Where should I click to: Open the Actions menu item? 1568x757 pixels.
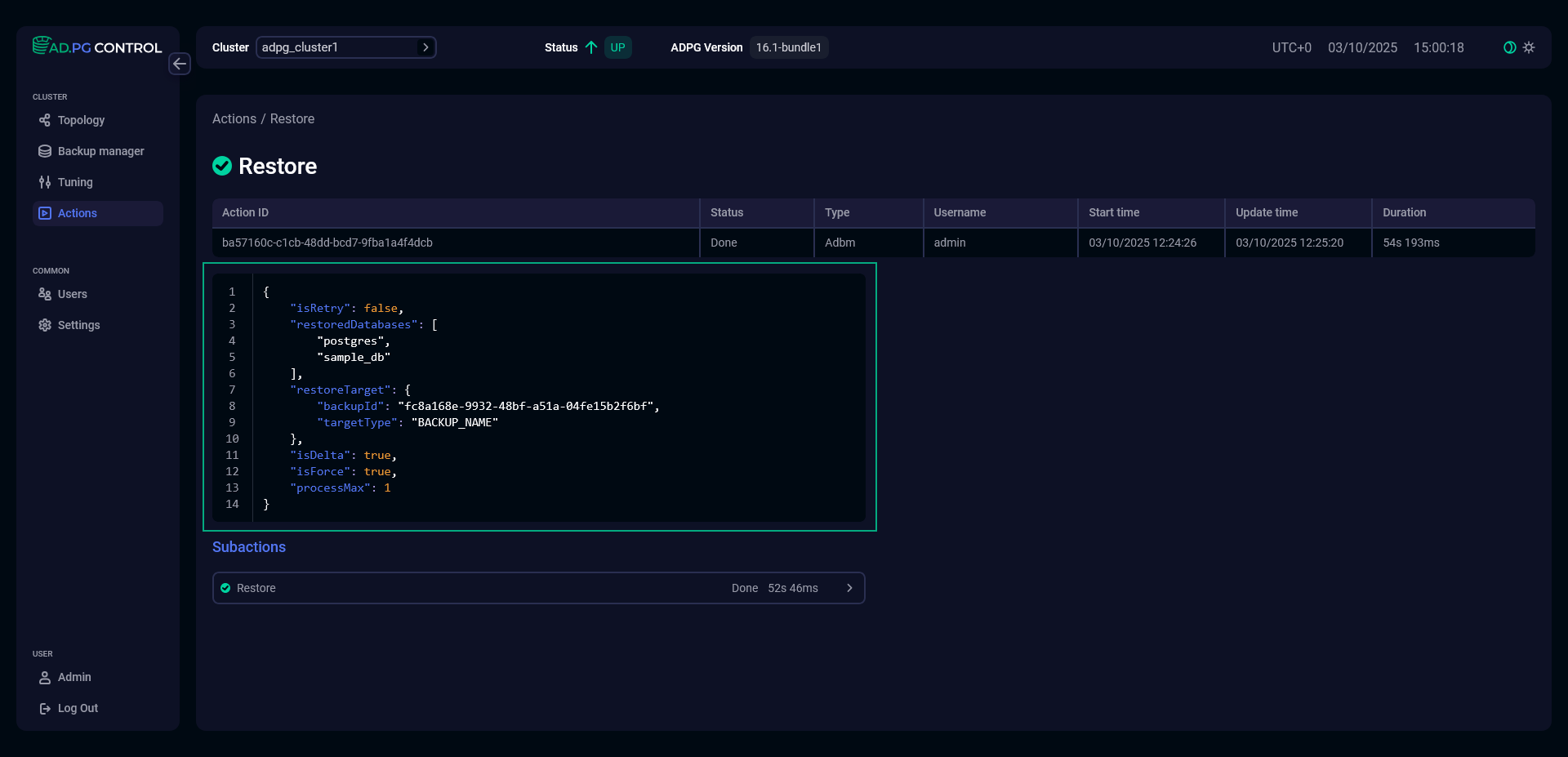(76, 213)
